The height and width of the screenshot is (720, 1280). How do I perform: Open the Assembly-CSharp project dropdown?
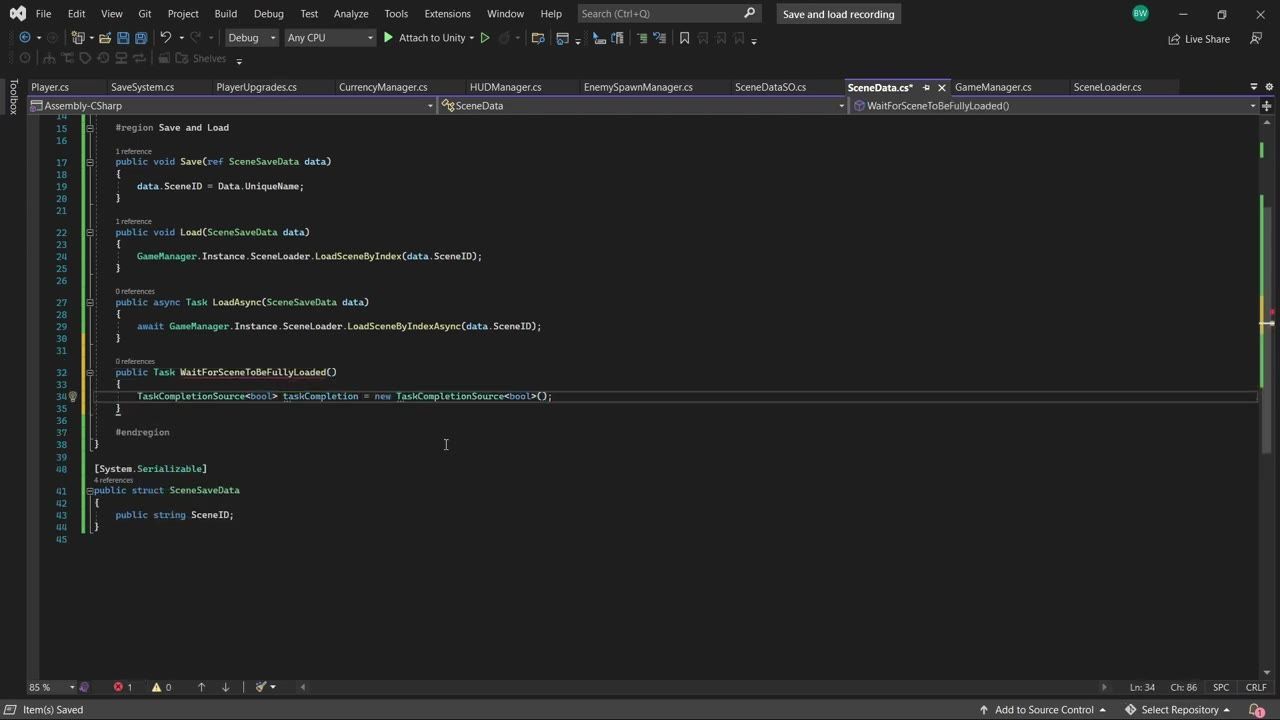pos(233,106)
